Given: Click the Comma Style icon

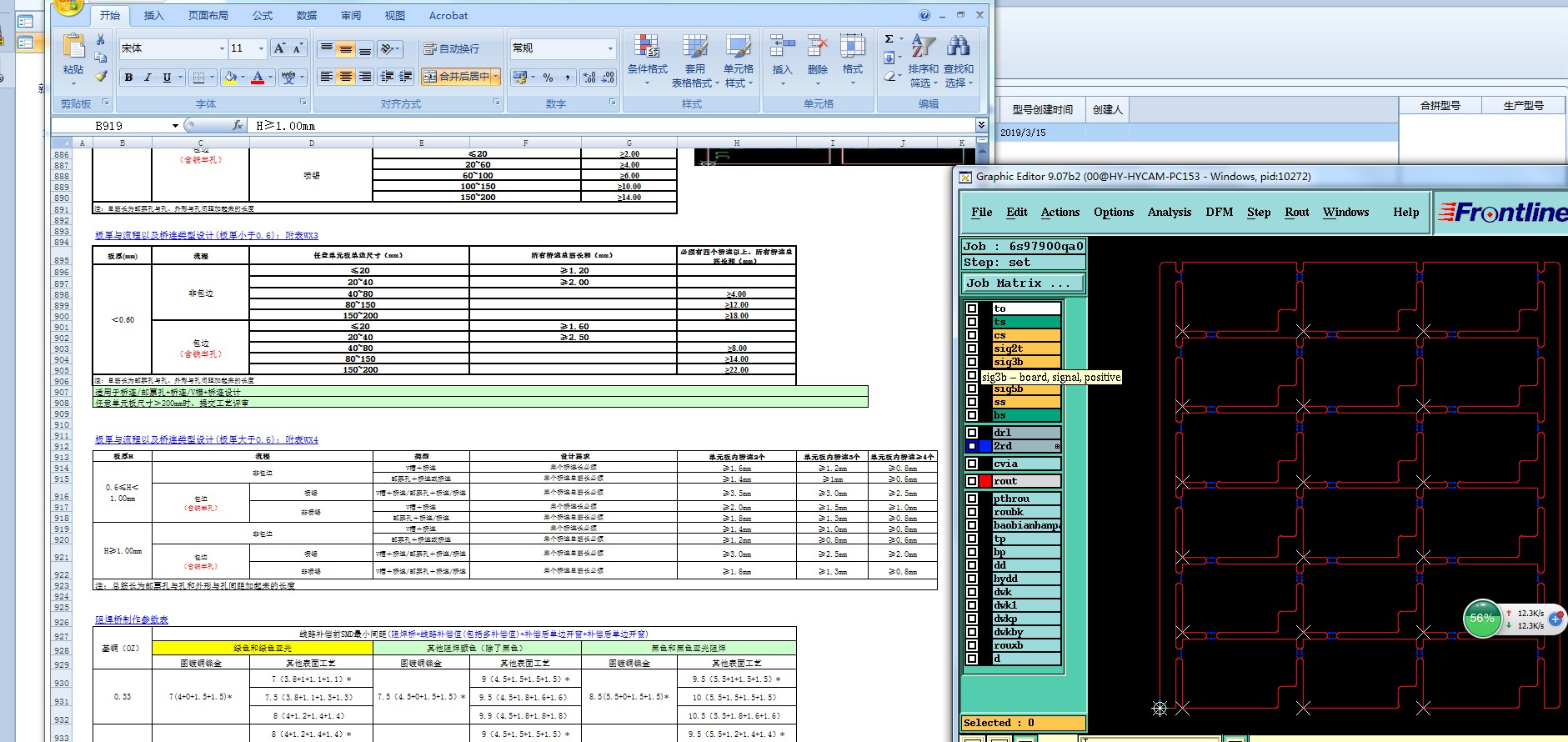Looking at the screenshot, I should coord(568,77).
